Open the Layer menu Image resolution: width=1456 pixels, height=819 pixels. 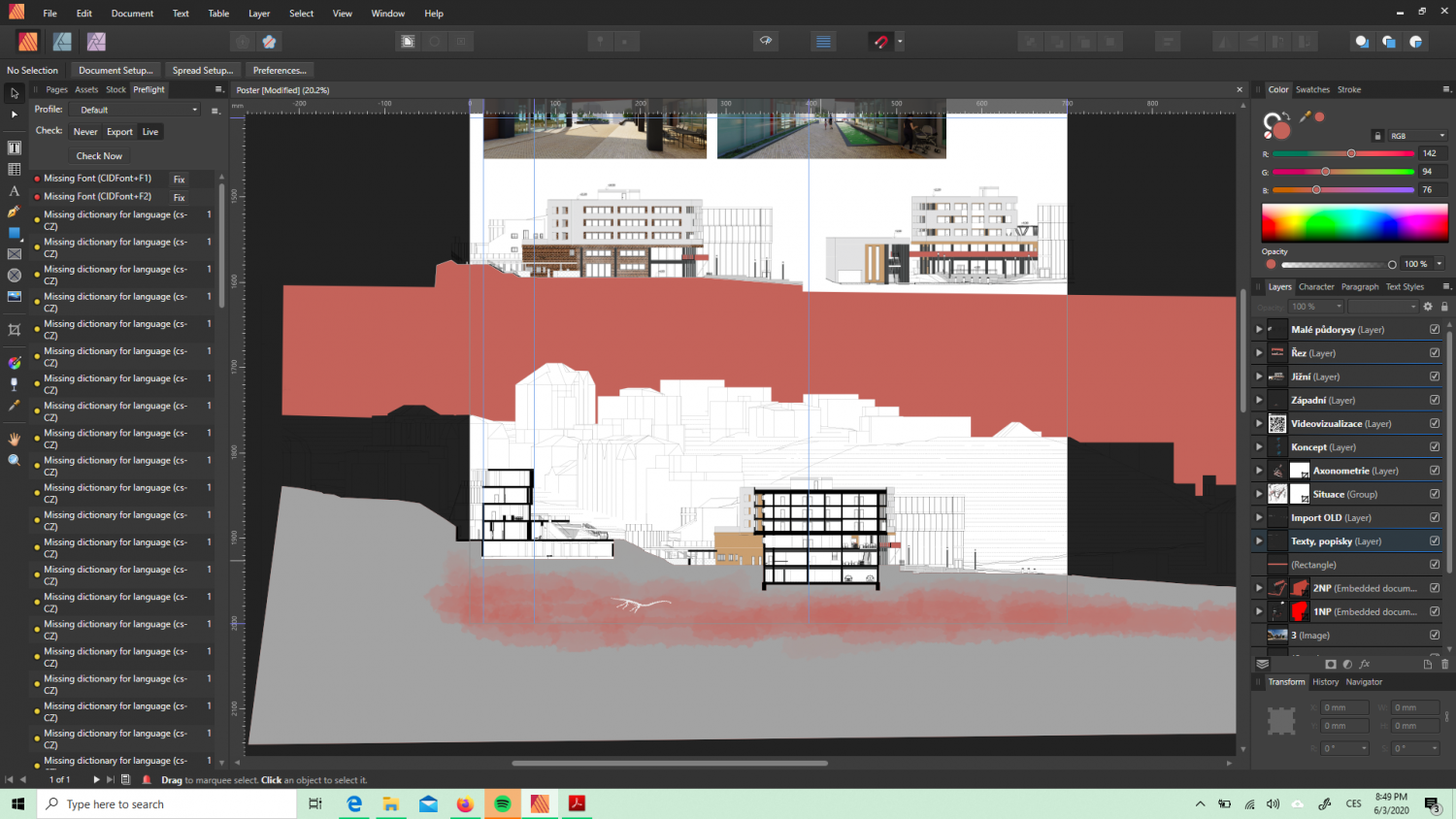tap(259, 14)
